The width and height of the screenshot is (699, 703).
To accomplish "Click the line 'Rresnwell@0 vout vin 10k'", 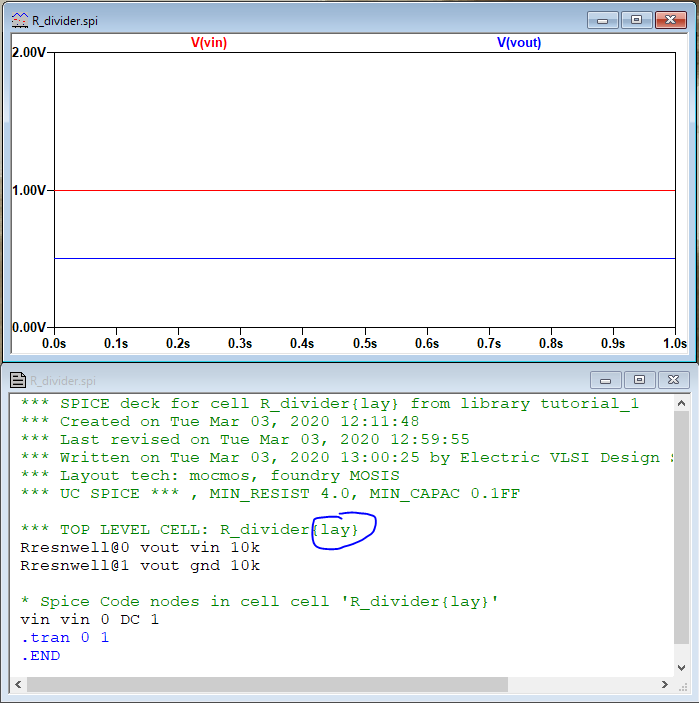I will (x=140, y=548).
